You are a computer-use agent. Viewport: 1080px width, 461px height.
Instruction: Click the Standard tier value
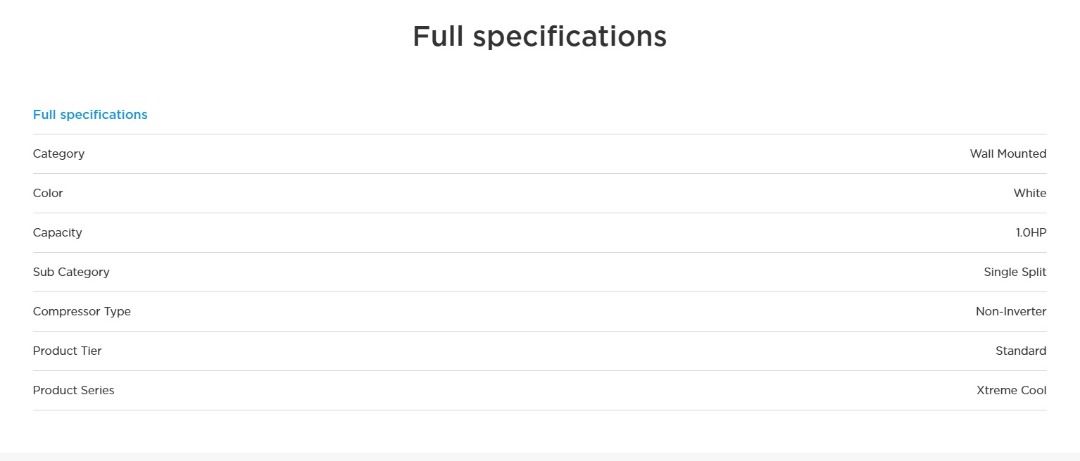click(1020, 351)
